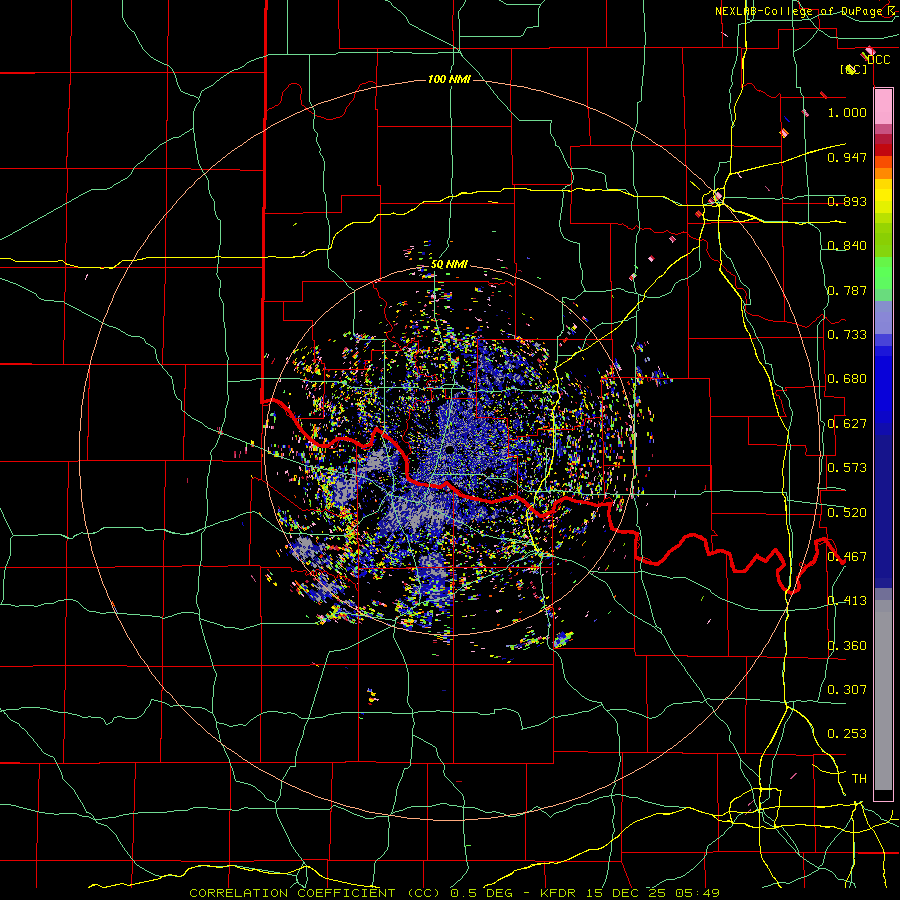The width and height of the screenshot is (900, 900).
Task: Click the 0.307 legend value
Action: point(847,690)
